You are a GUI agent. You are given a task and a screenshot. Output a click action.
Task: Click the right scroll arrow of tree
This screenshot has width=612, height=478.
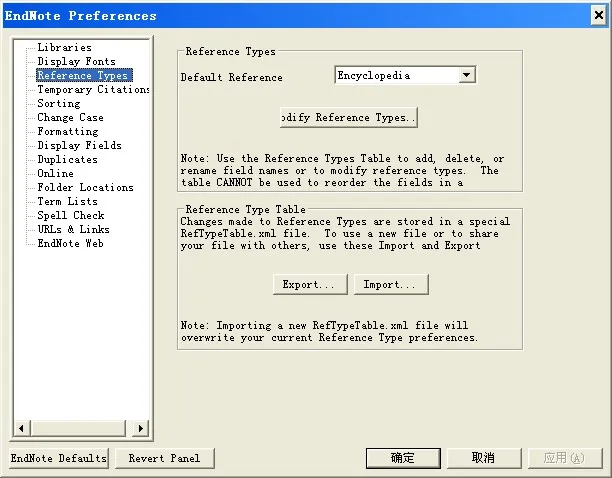click(x=141, y=428)
